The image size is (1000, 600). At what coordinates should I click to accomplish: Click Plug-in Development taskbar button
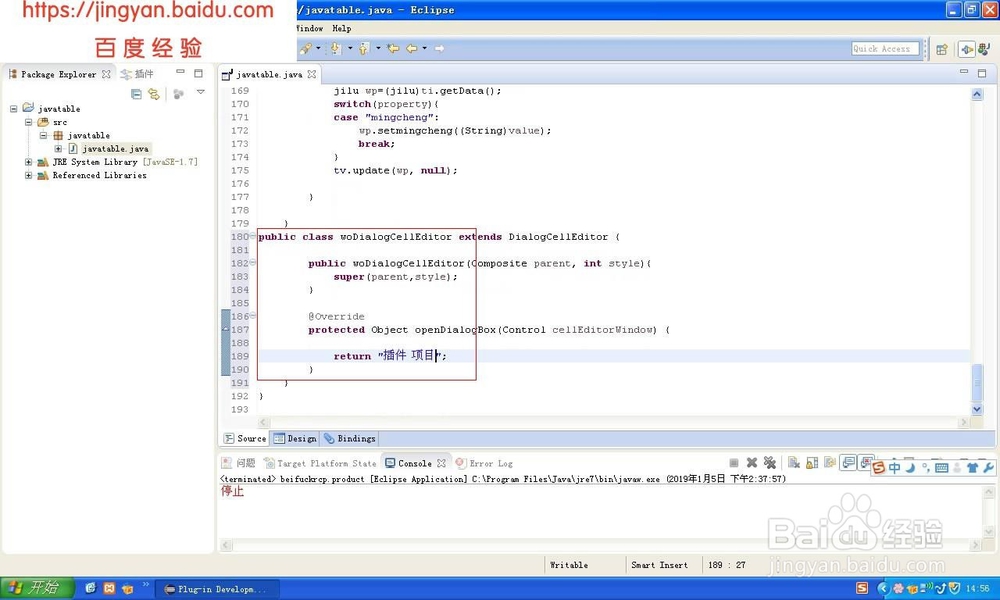tap(215, 589)
